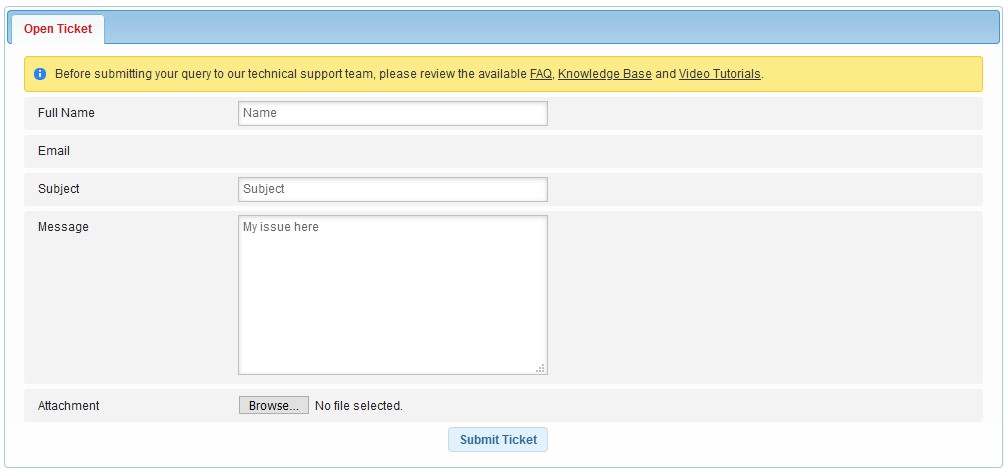The image size is (1008, 470).
Task: Click into the Subject text field
Action: coord(392,189)
